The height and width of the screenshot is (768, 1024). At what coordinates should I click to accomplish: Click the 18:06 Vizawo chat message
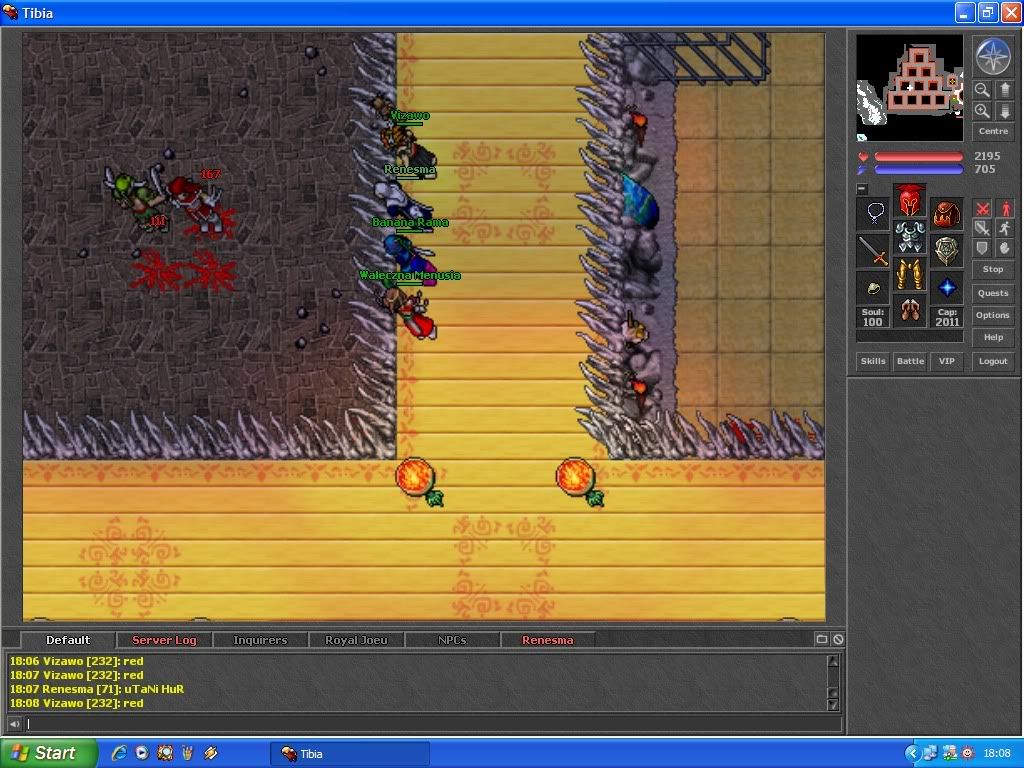click(76, 661)
